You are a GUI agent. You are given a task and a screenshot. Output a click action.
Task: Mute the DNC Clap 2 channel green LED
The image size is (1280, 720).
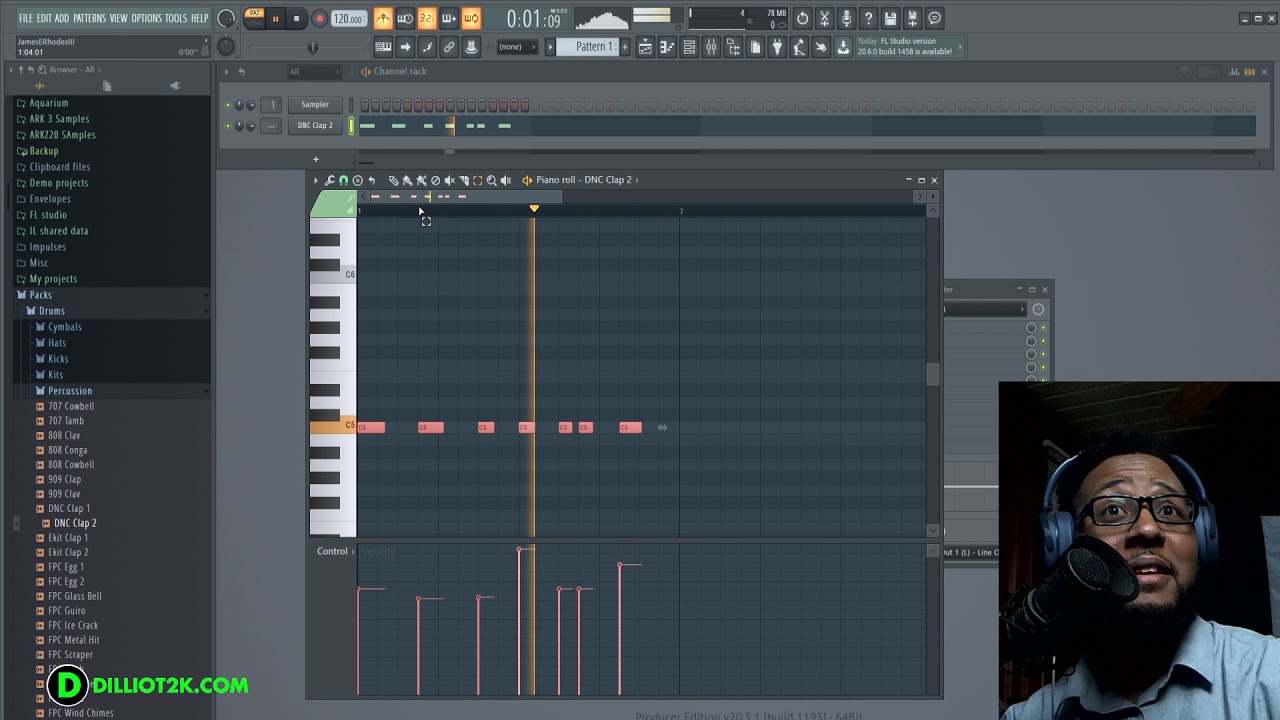click(228, 126)
